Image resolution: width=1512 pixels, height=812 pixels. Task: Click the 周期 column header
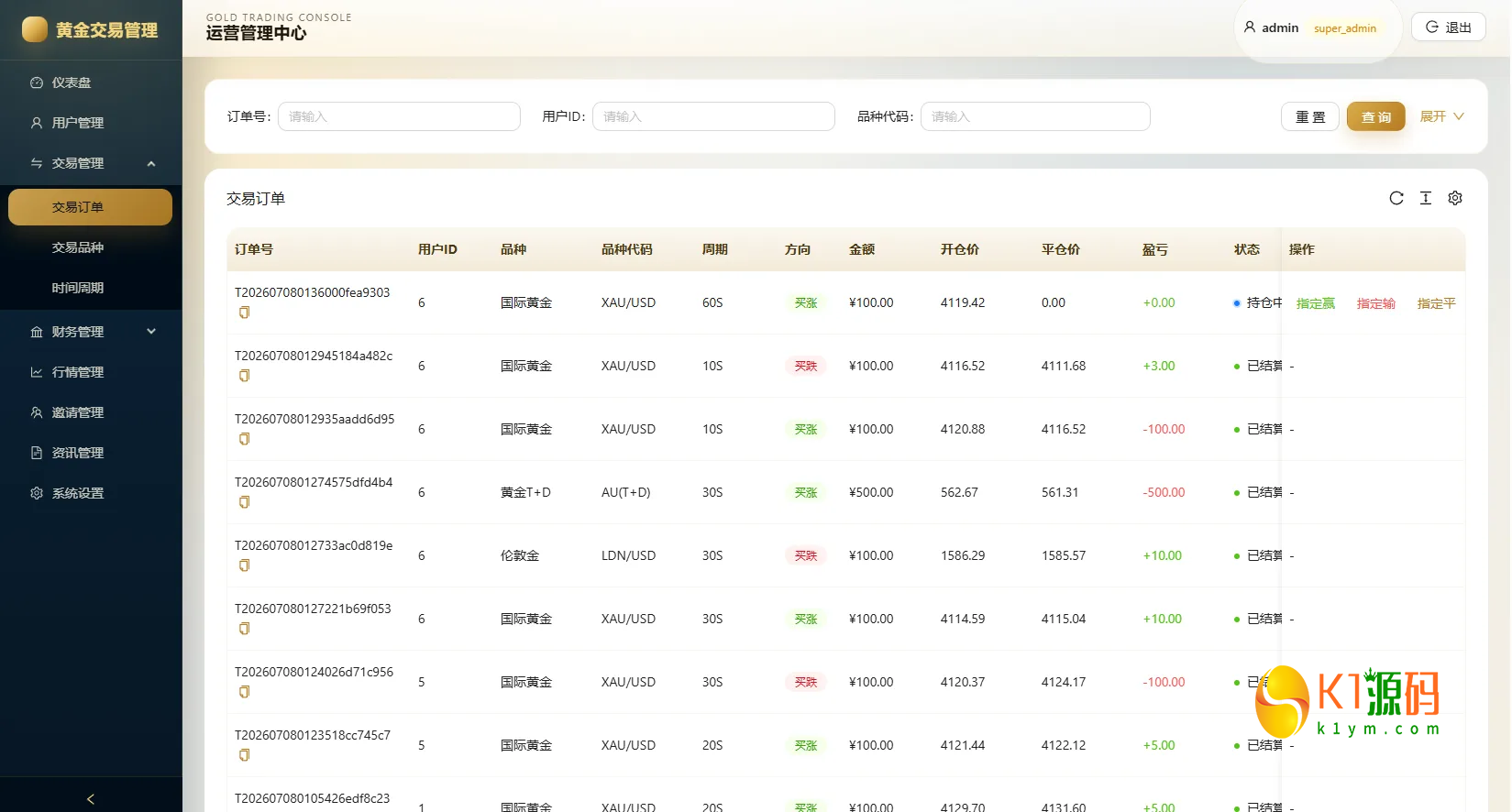click(x=715, y=249)
